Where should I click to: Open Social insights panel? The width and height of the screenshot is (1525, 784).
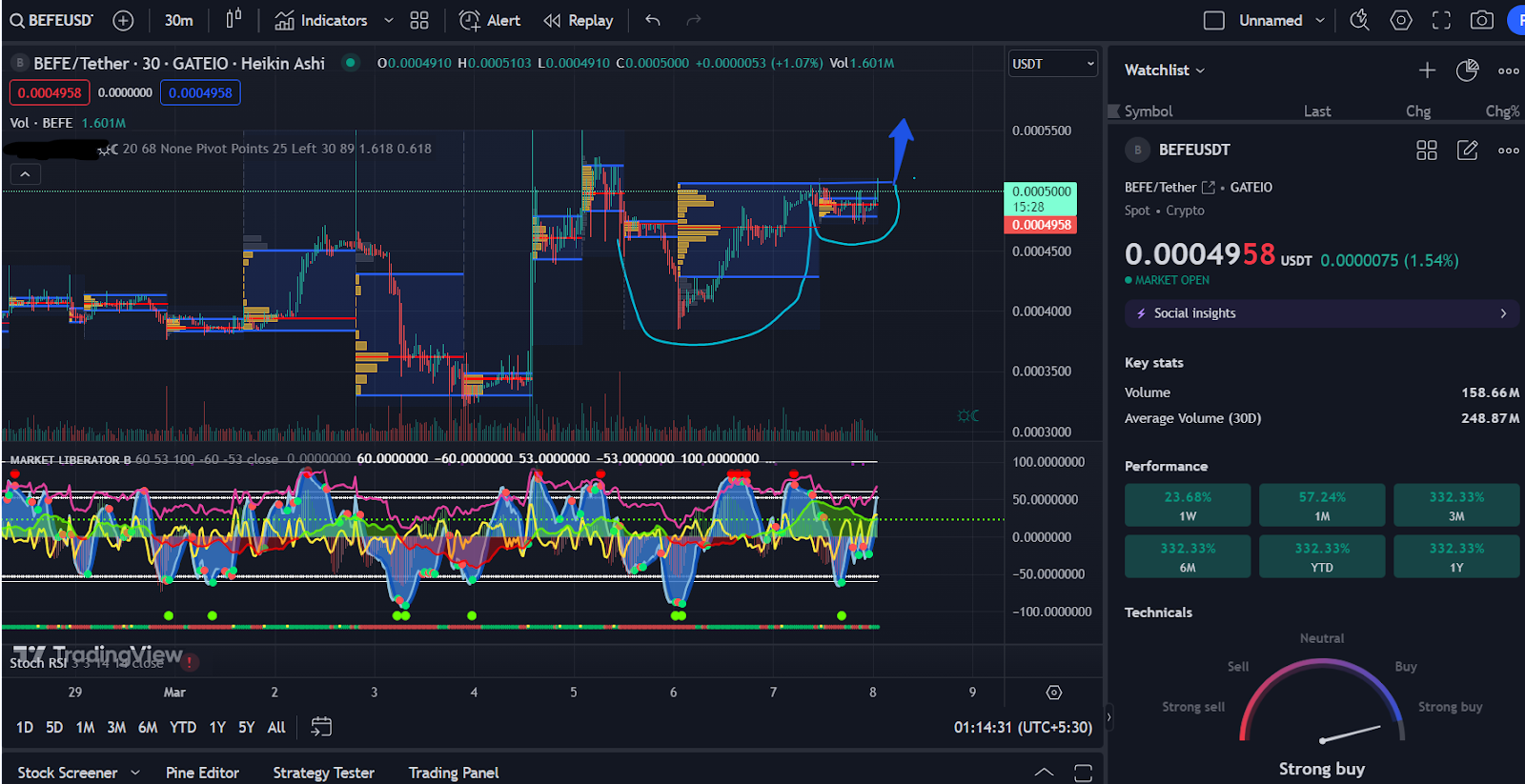(x=1322, y=313)
